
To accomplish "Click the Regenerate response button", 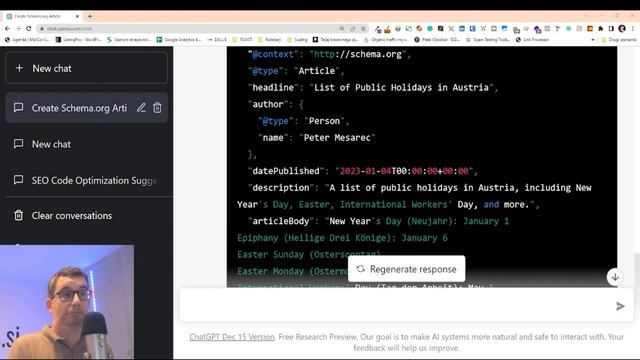I will [x=406, y=269].
